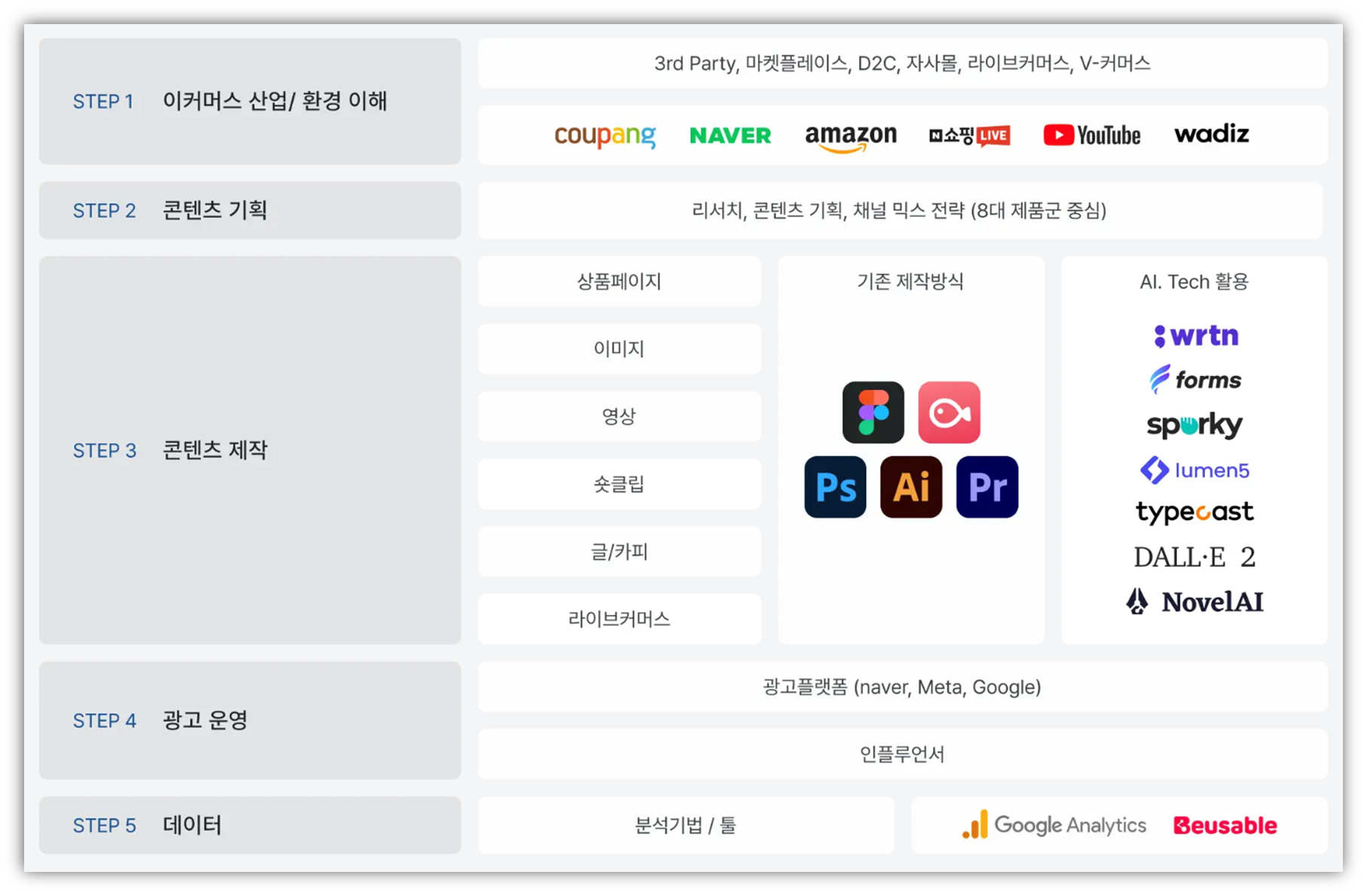Viewport: 1367px width, 896px height.
Task: Click the 3rd Party, 마켓플레이스 text row
Action: 903,63
